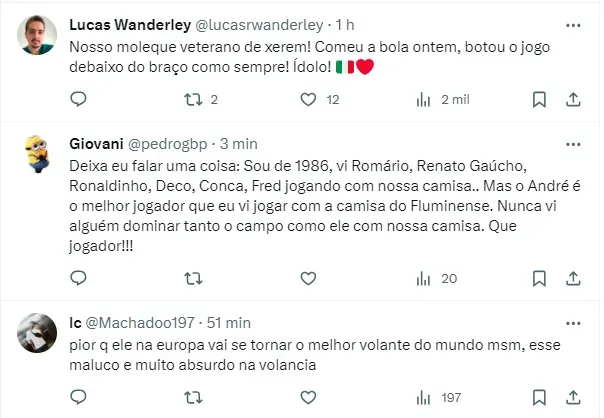This screenshot has width=604, height=418.
Task: Like Lucas Wanderley's tweet
Action: pos(308,99)
